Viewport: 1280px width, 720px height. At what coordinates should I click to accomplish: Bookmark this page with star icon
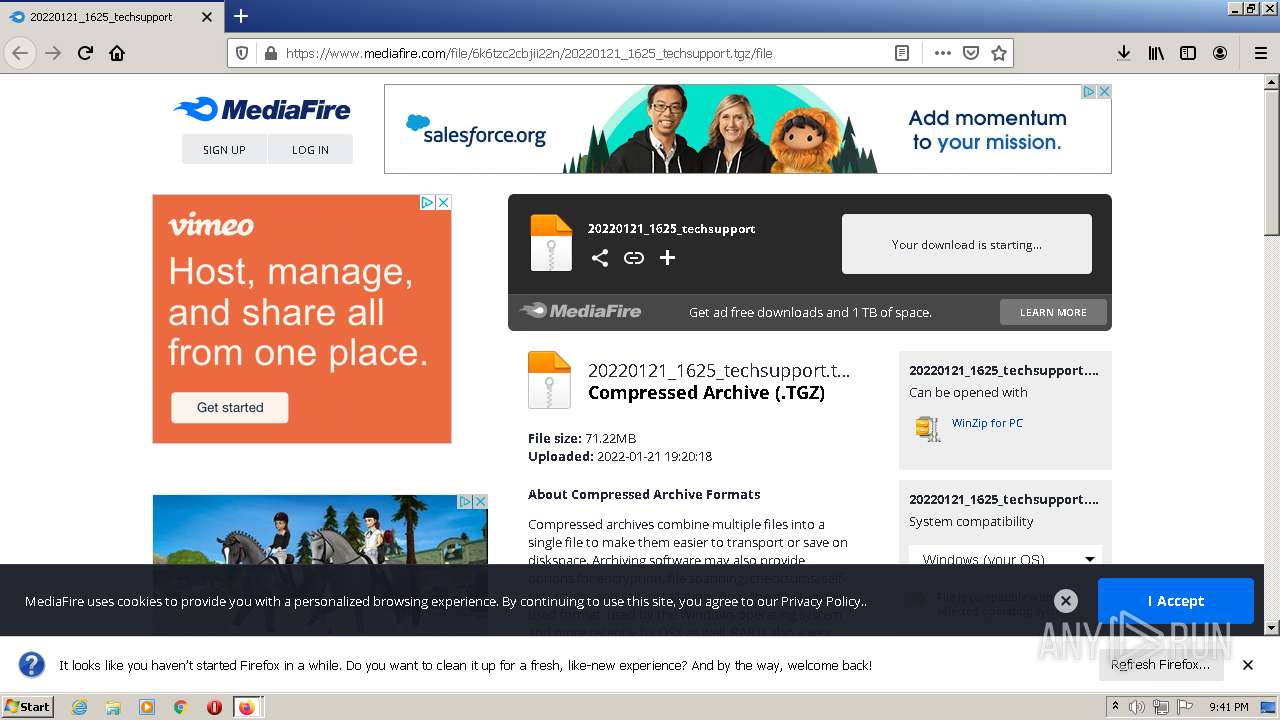pos(998,53)
